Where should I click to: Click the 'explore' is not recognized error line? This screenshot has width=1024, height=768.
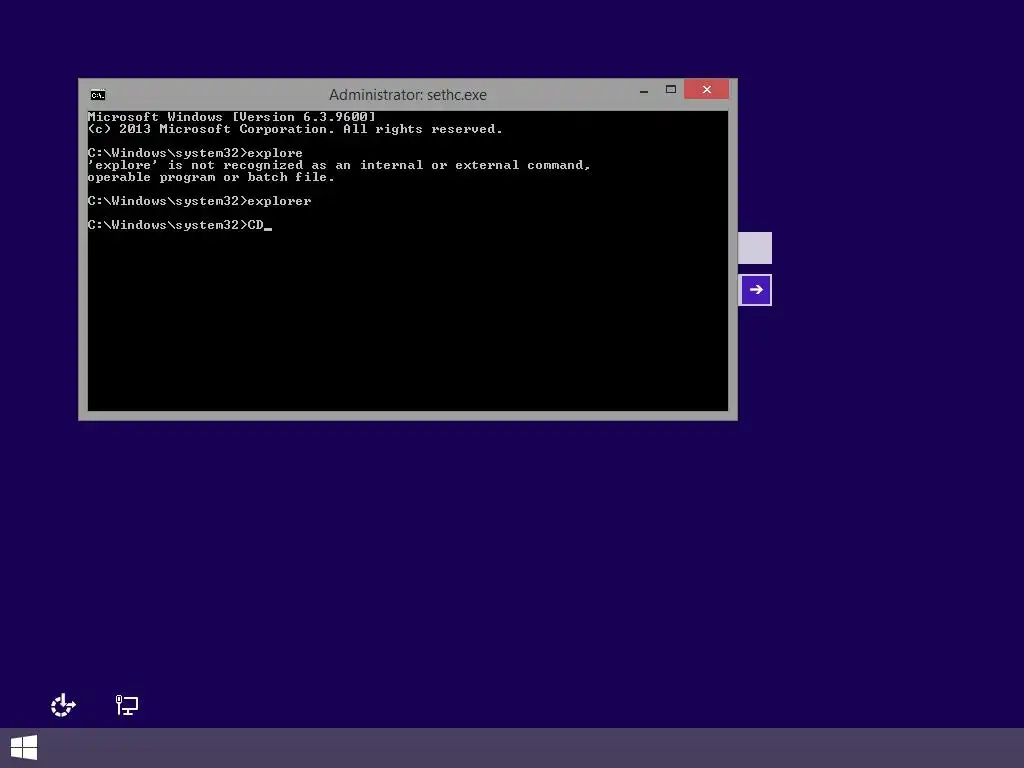pyautogui.click(x=339, y=165)
